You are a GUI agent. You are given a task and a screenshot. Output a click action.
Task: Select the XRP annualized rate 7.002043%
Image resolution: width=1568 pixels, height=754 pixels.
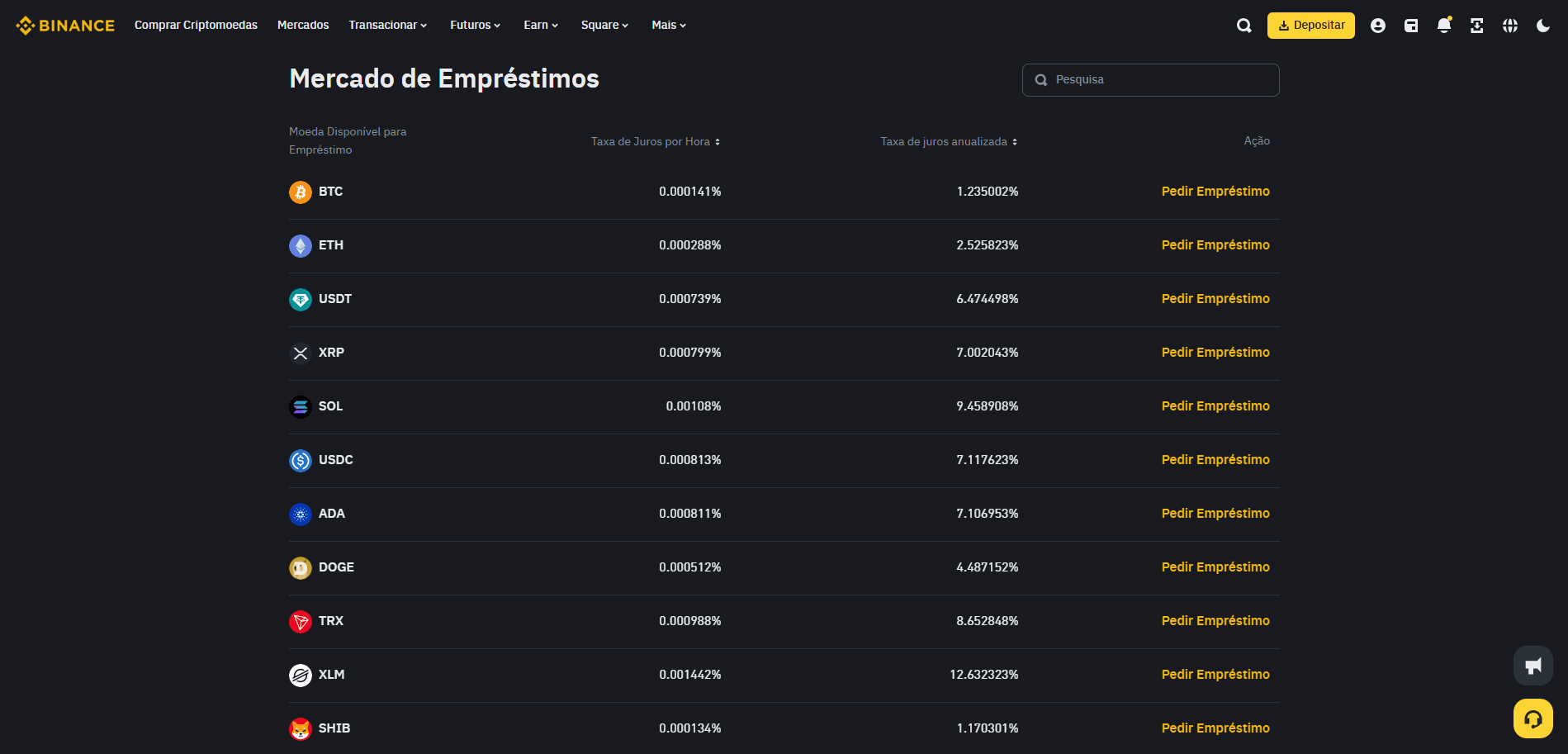(988, 353)
